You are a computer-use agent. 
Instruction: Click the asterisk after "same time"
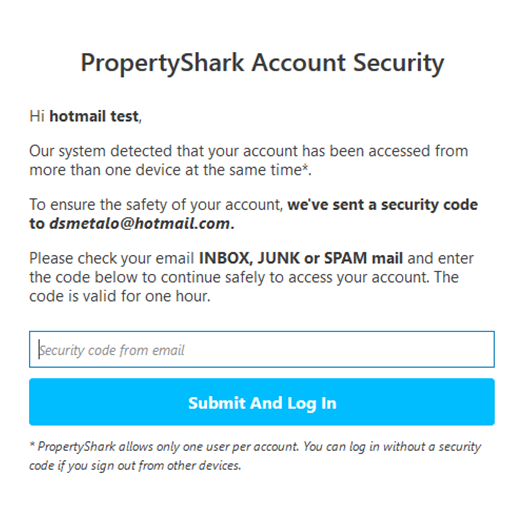305,167
